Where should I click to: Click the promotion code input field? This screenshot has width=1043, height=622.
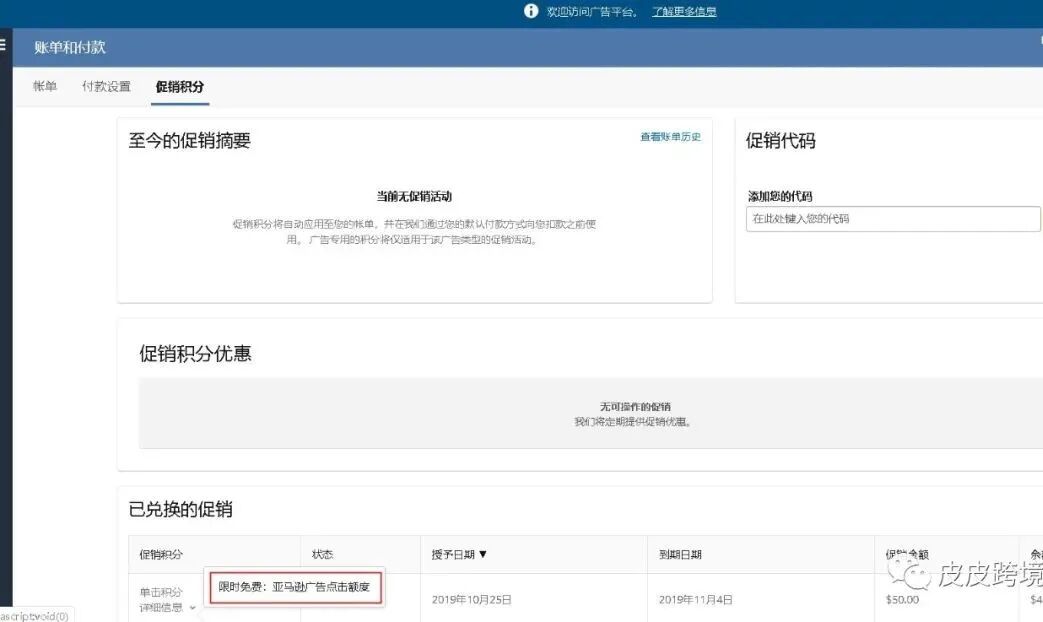pyautogui.click(x=893, y=218)
